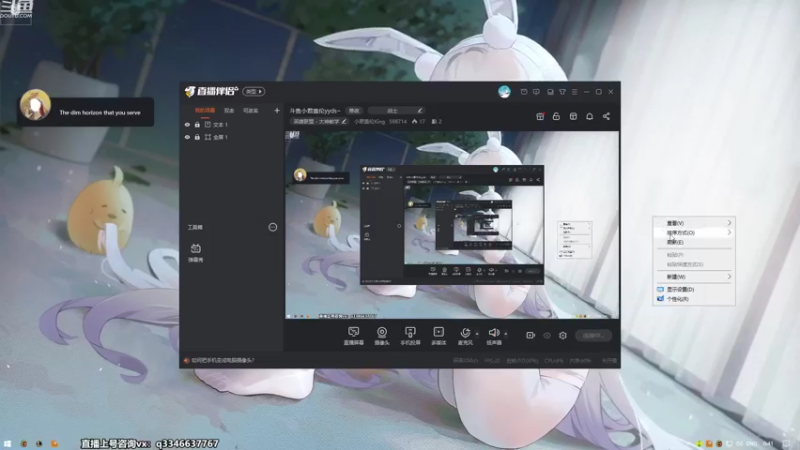800x450 pixels.
Task: Open mode switch pill next to logo
Action: point(254,92)
